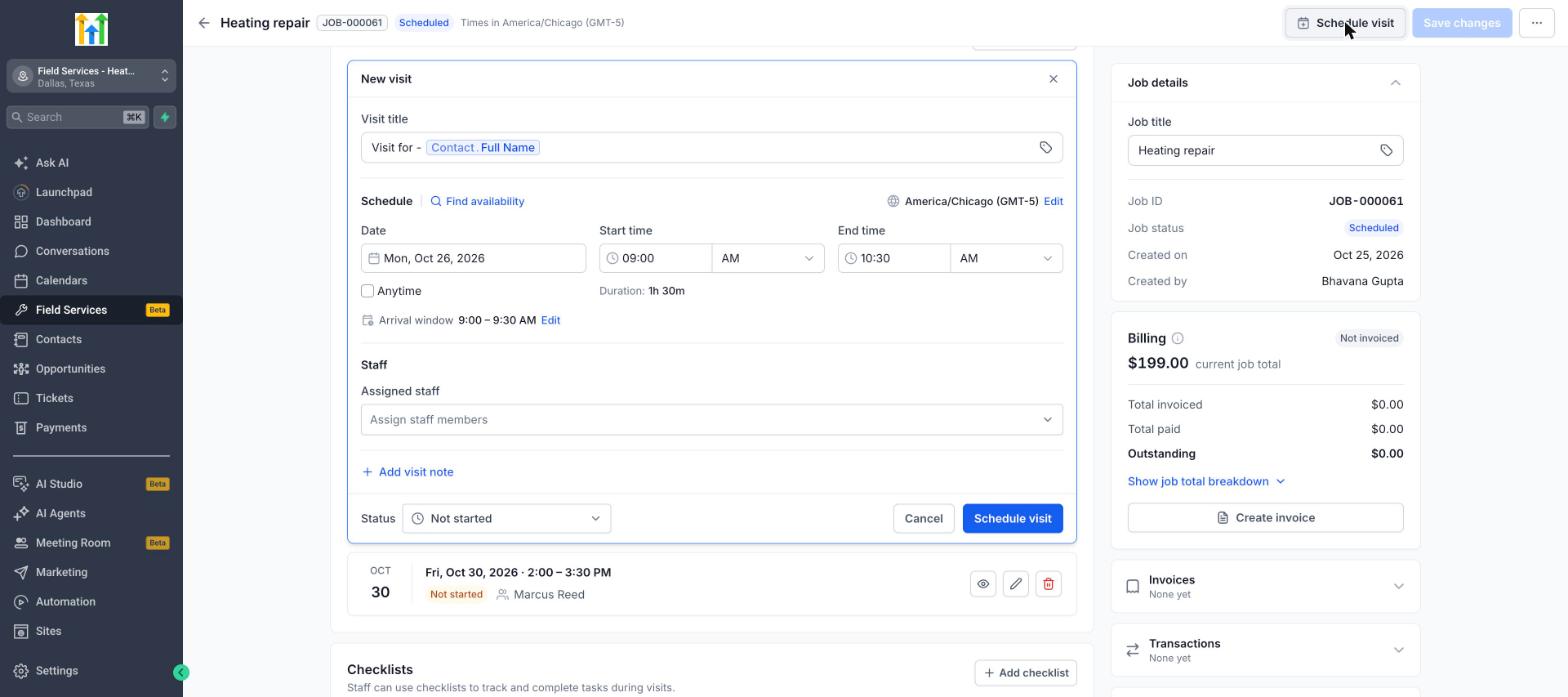1568x697 pixels.
Task: Click the Date field Mon, Oct 26, 2026
Action: point(473,259)
